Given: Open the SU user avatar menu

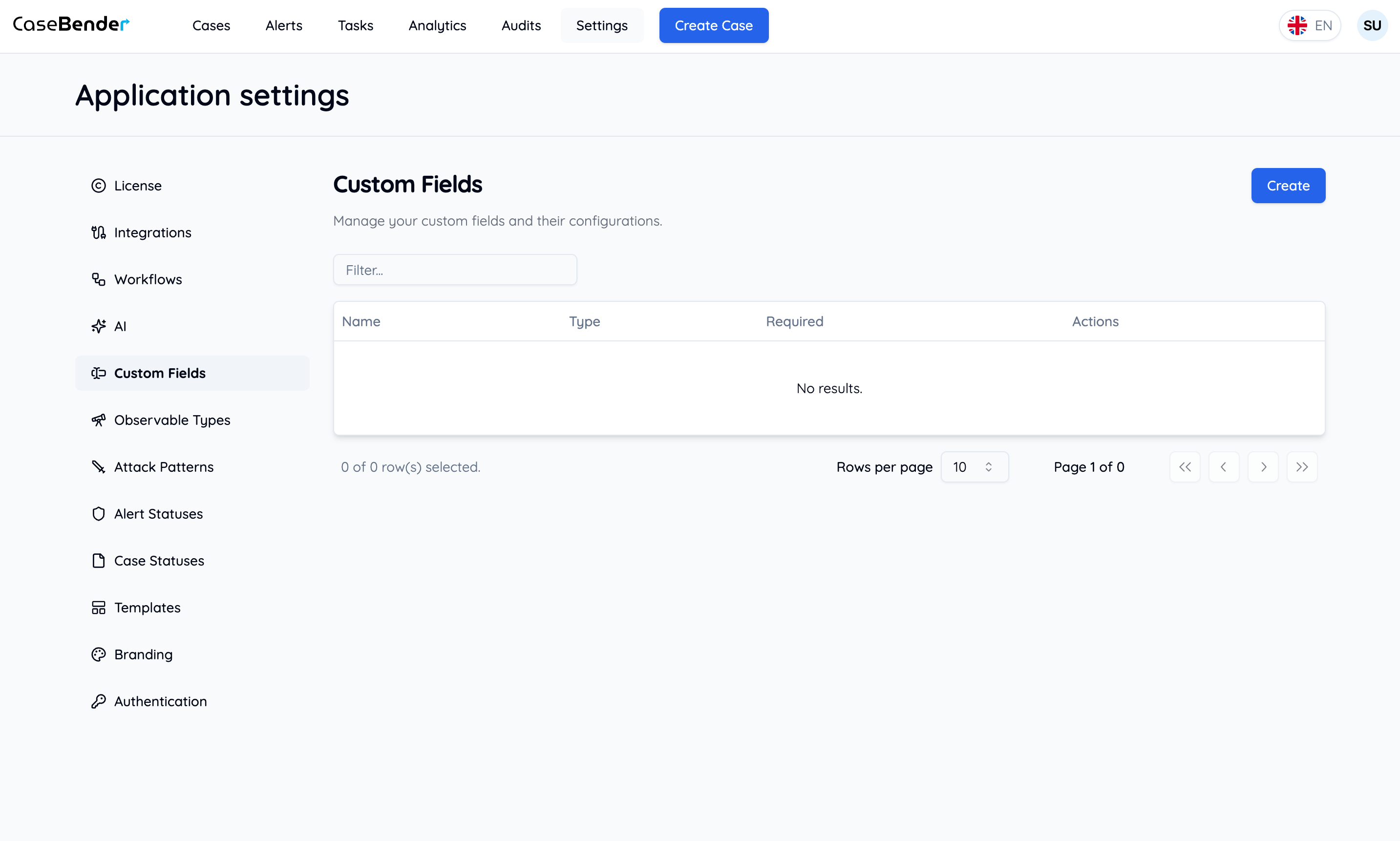Looking at the screenshot, I should point(1372,25).
